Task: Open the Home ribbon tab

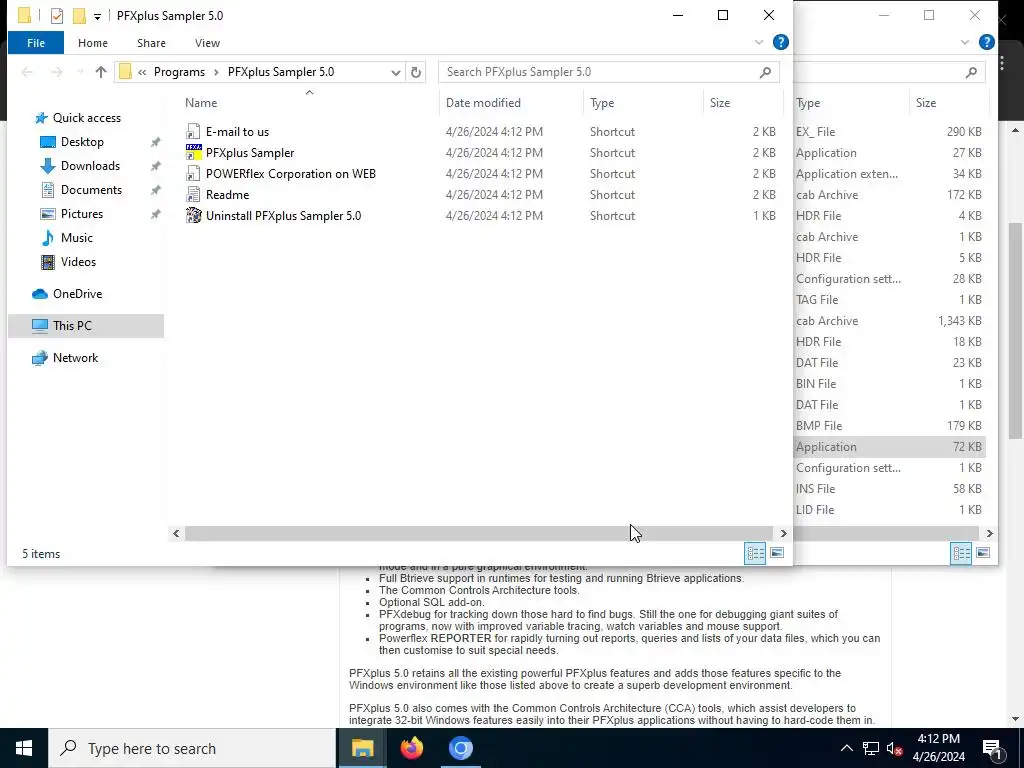Action: tap(93, 43)
